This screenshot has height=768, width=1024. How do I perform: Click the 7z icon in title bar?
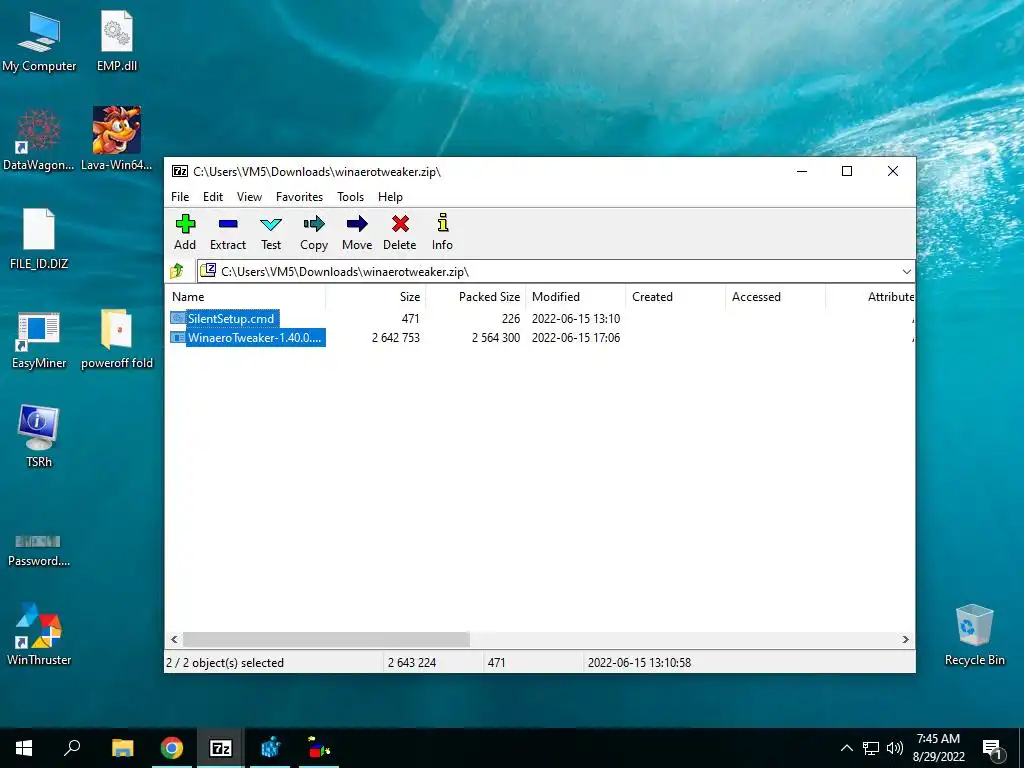(x=180, y=171)
